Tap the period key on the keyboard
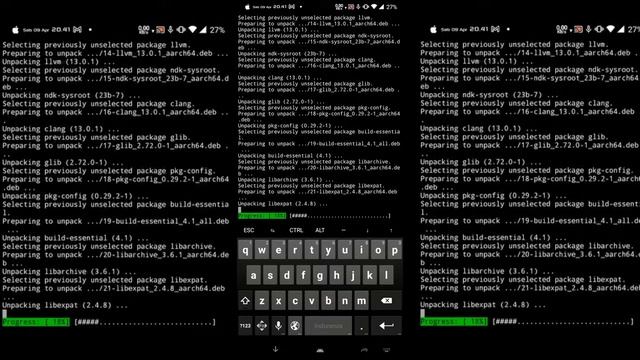 coord(361,326)
